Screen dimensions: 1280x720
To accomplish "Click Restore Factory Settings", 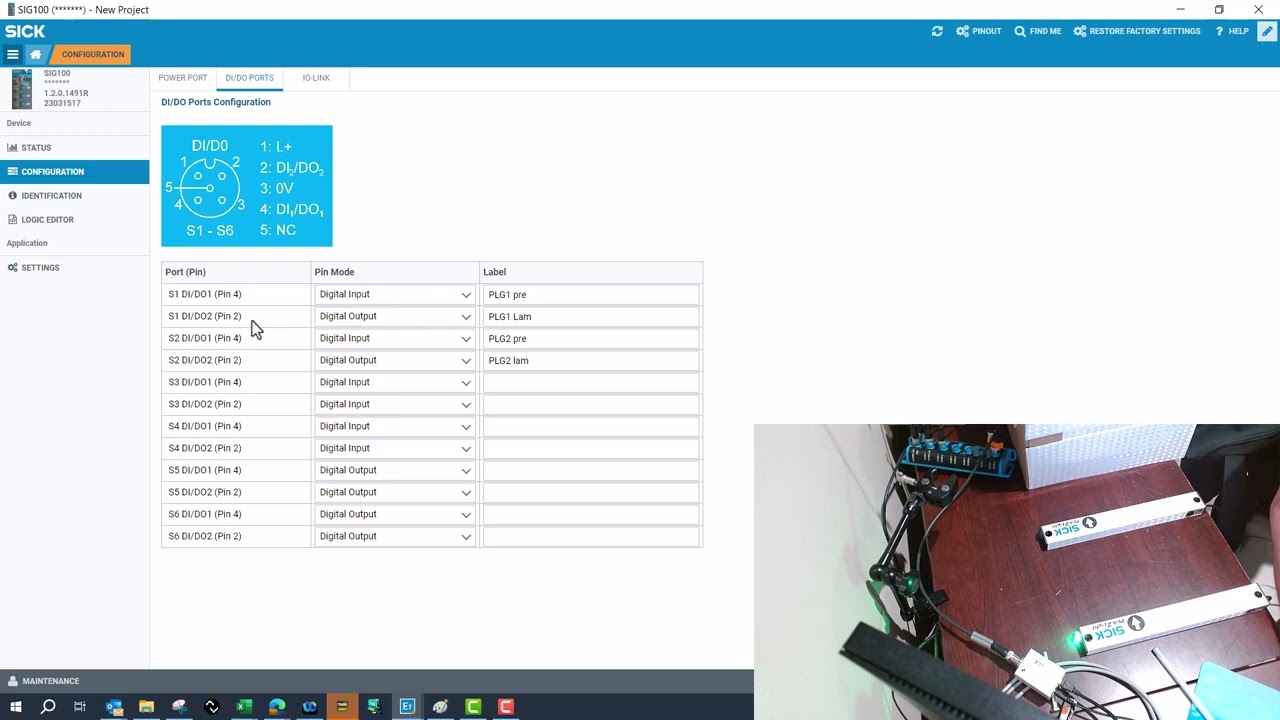I will (x=1137, y=31).
